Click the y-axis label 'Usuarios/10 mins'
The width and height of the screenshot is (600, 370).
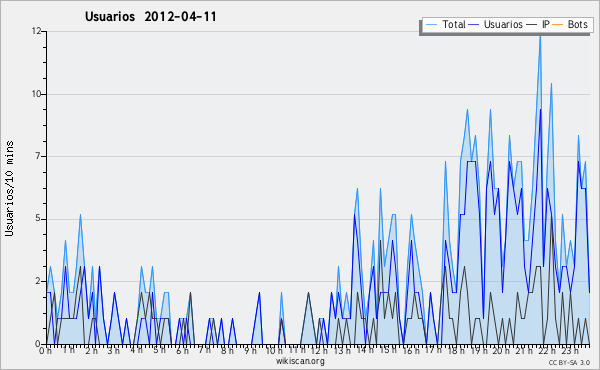tap(9, 188)
